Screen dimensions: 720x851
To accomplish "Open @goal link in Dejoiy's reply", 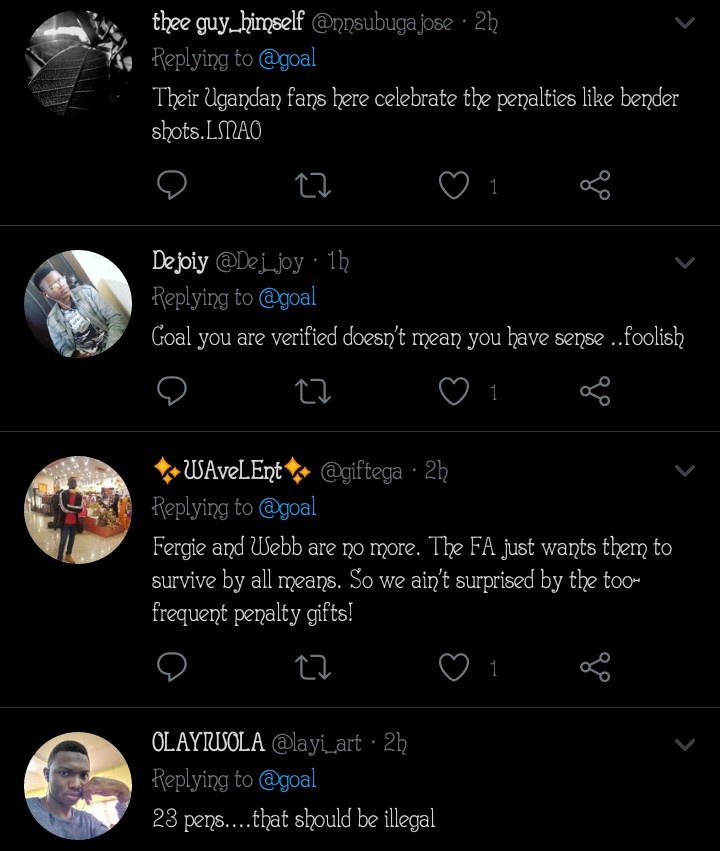I will coord(287,297).
